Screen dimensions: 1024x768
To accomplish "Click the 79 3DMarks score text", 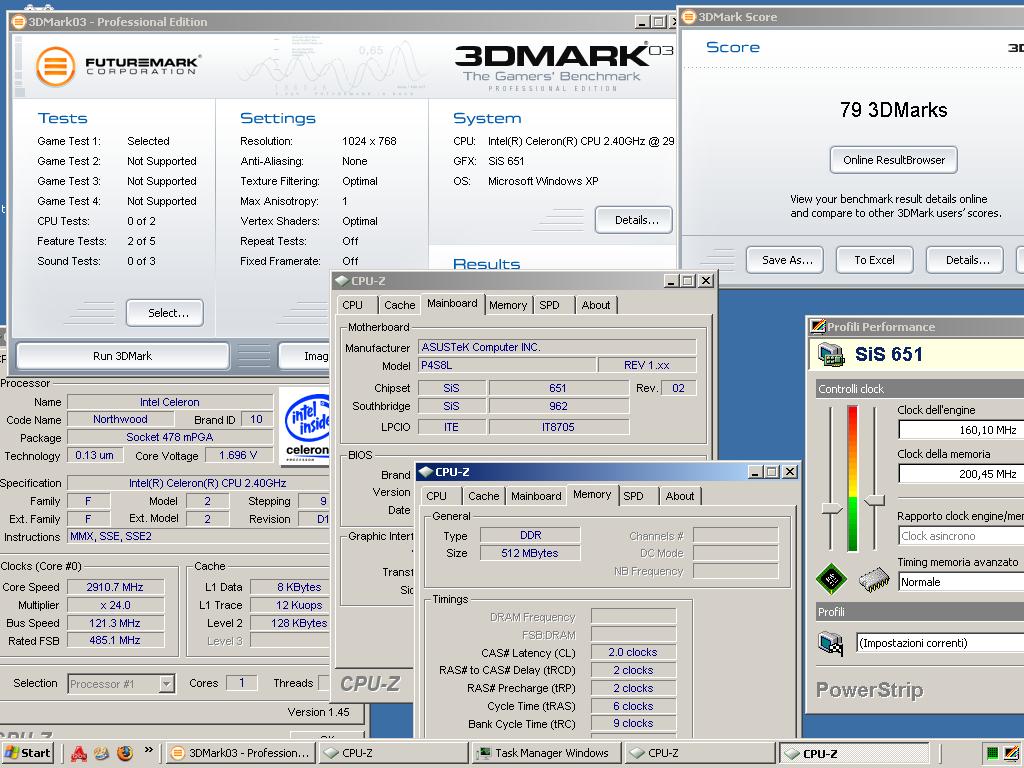I will [x=893, y=110].
